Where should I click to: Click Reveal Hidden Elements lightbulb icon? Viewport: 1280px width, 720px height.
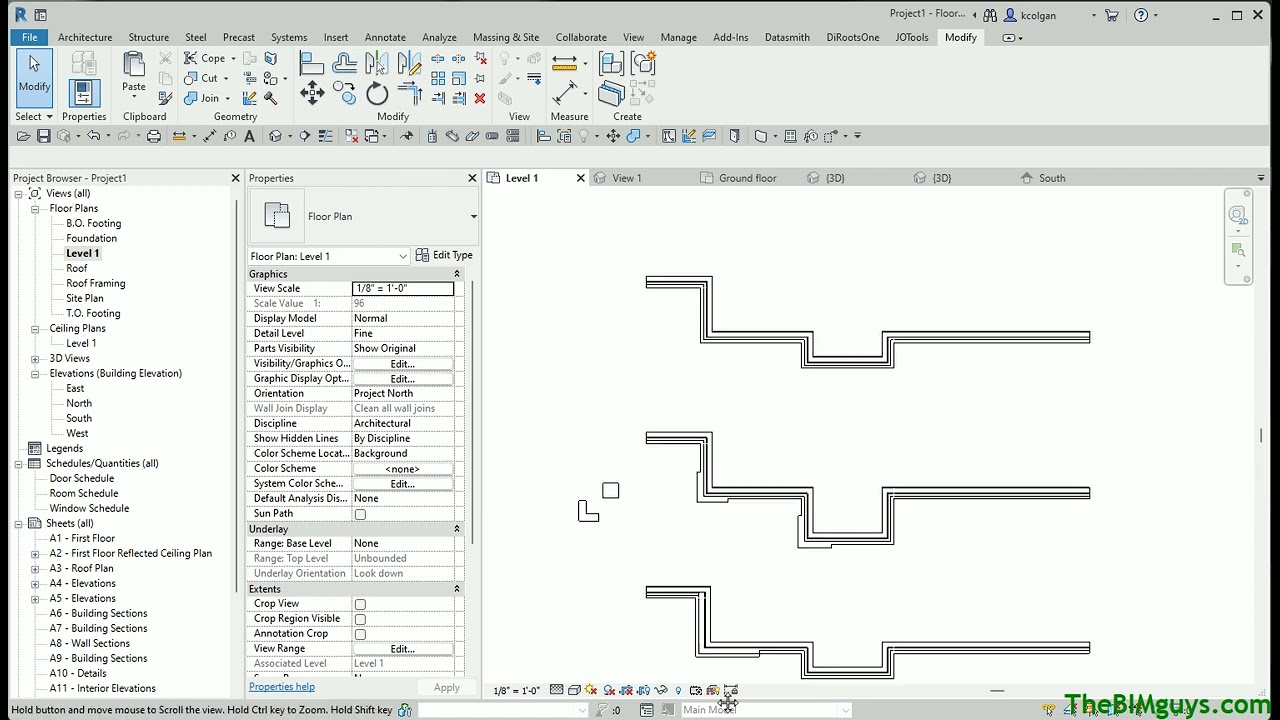point(678,690)
